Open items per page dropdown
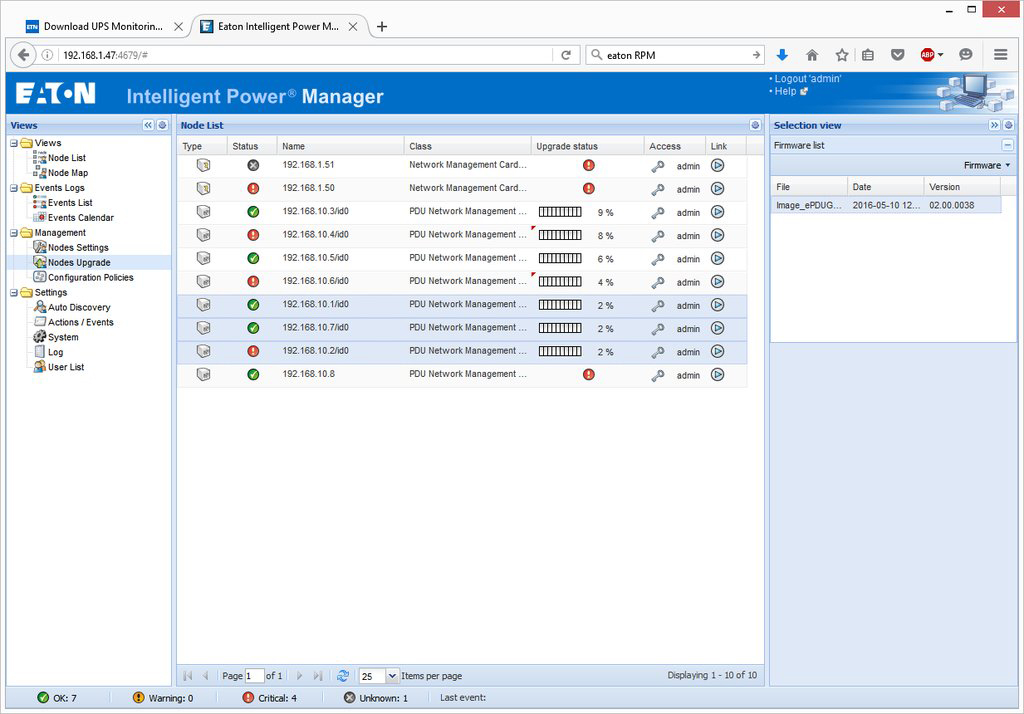This screenshot has width=1024, height=714. (x=392, y=676)
